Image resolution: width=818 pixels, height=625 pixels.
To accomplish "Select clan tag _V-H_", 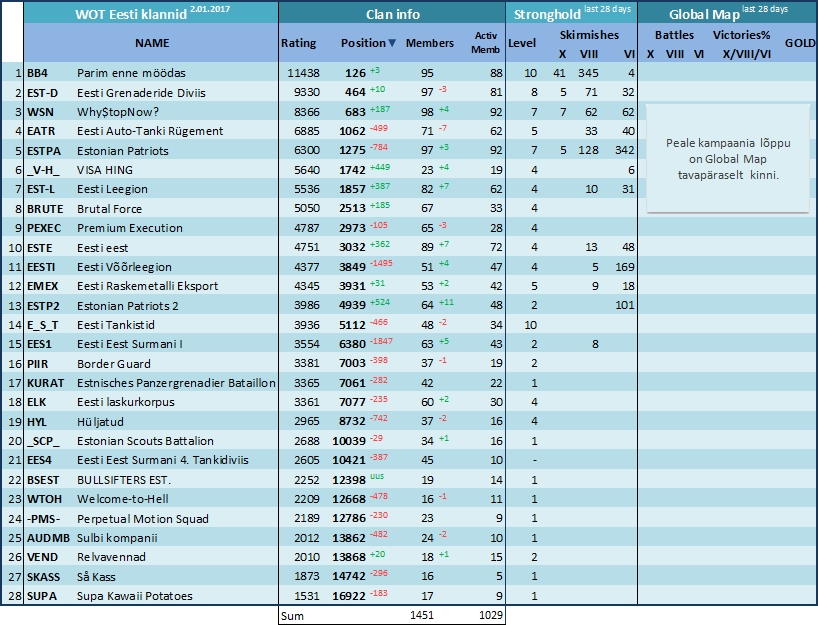I will click(x=43, y=170).
